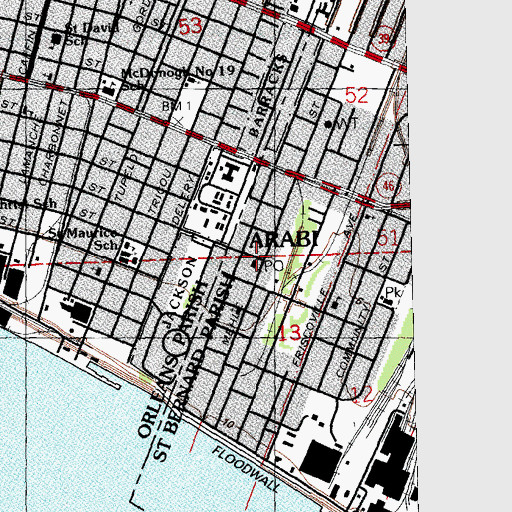Click the BARRACKS street label
Viewport: 512px width, 512px height.
[269, 96]
